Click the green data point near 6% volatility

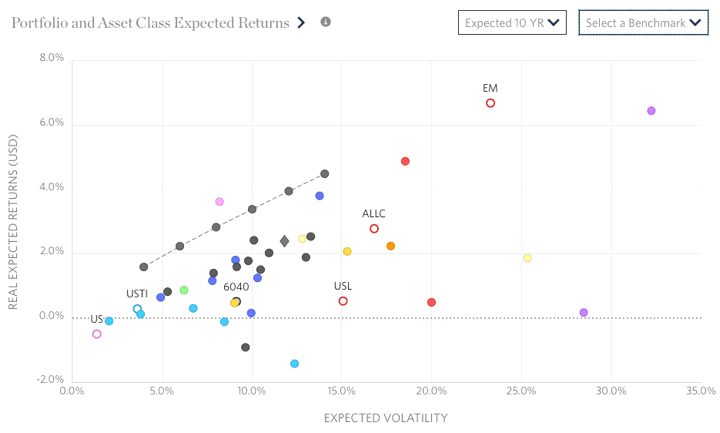click(x=184, y=291)
